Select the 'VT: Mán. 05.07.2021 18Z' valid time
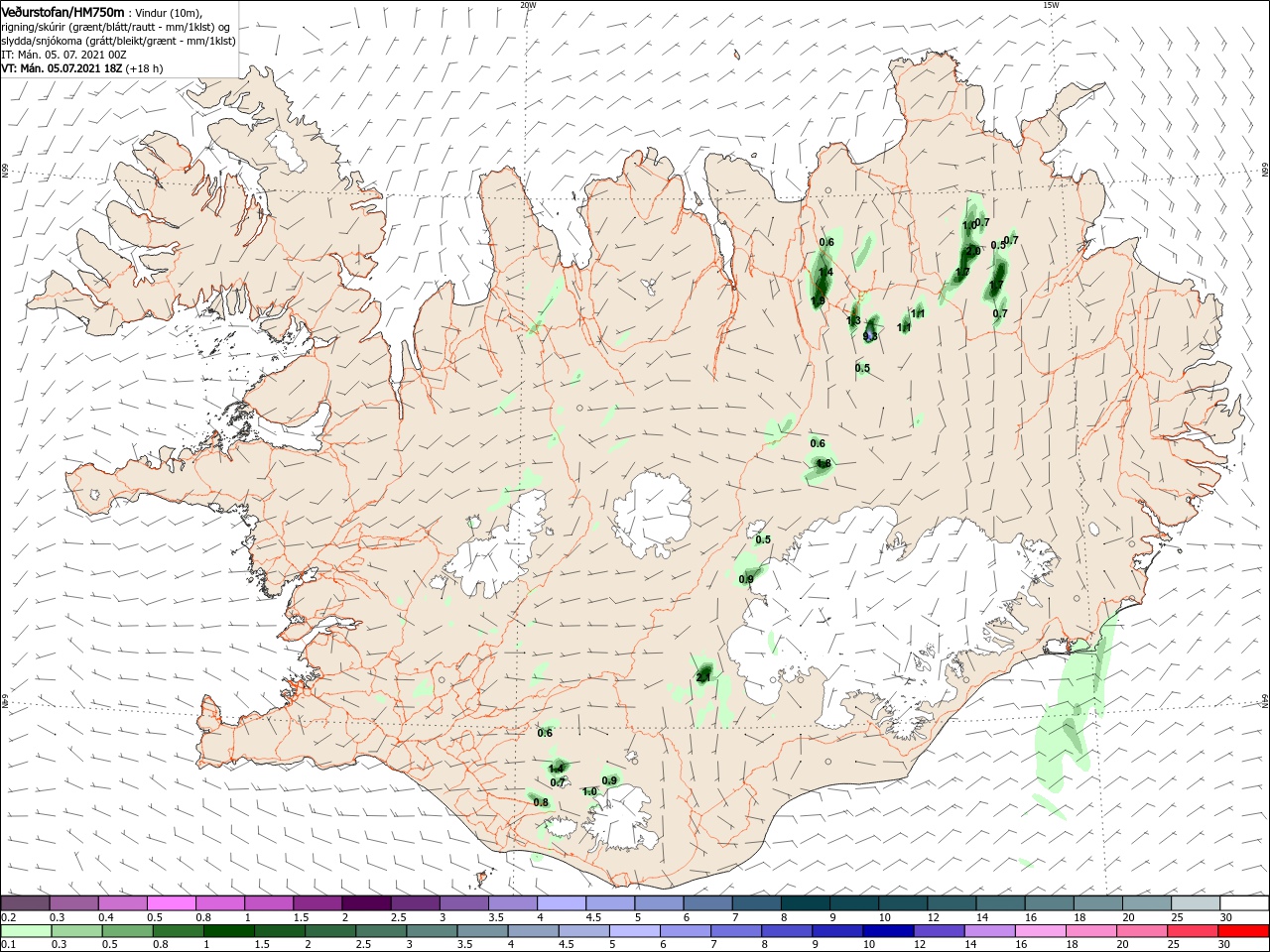The height and width of the screenshot is (952, 1270). [x=62, y=68]
